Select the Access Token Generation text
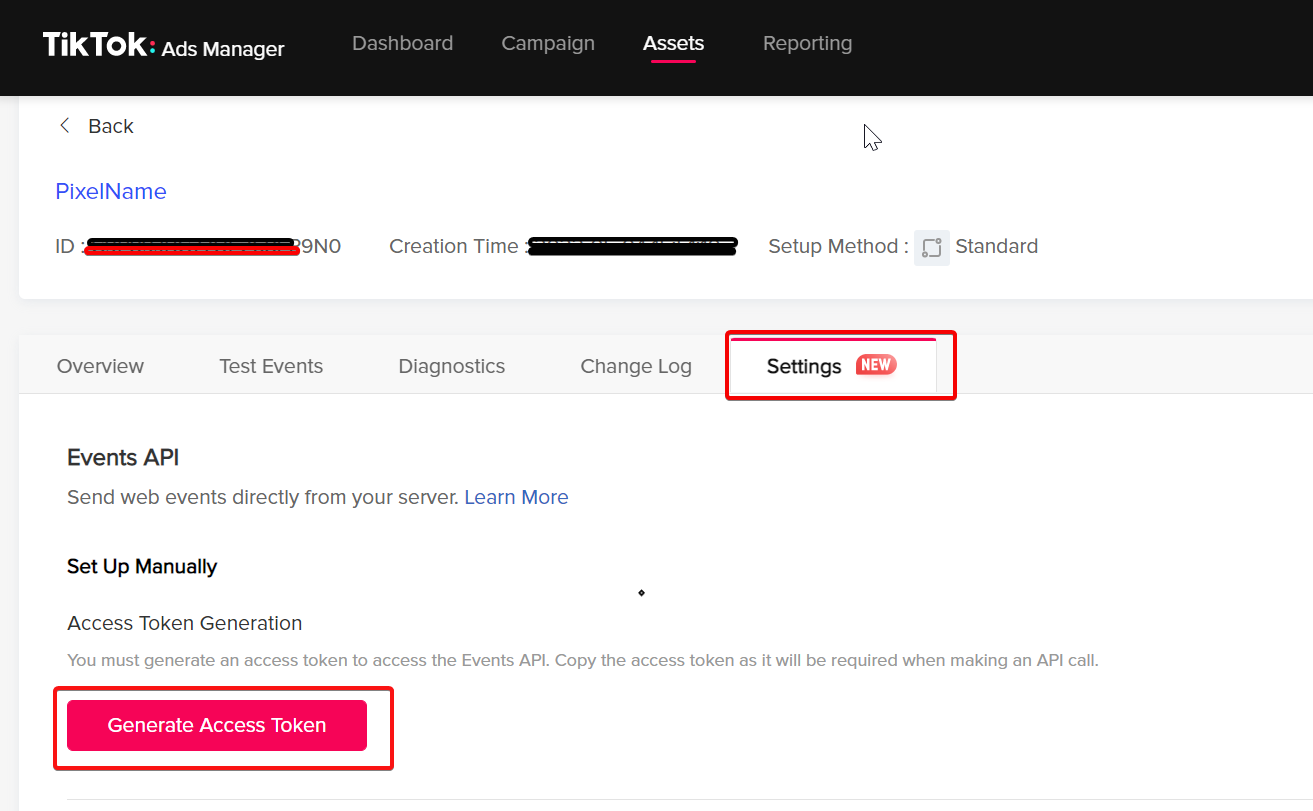The height and width of the screenshot is (811, 1313). pyautogui.click(x=184, y=623)
